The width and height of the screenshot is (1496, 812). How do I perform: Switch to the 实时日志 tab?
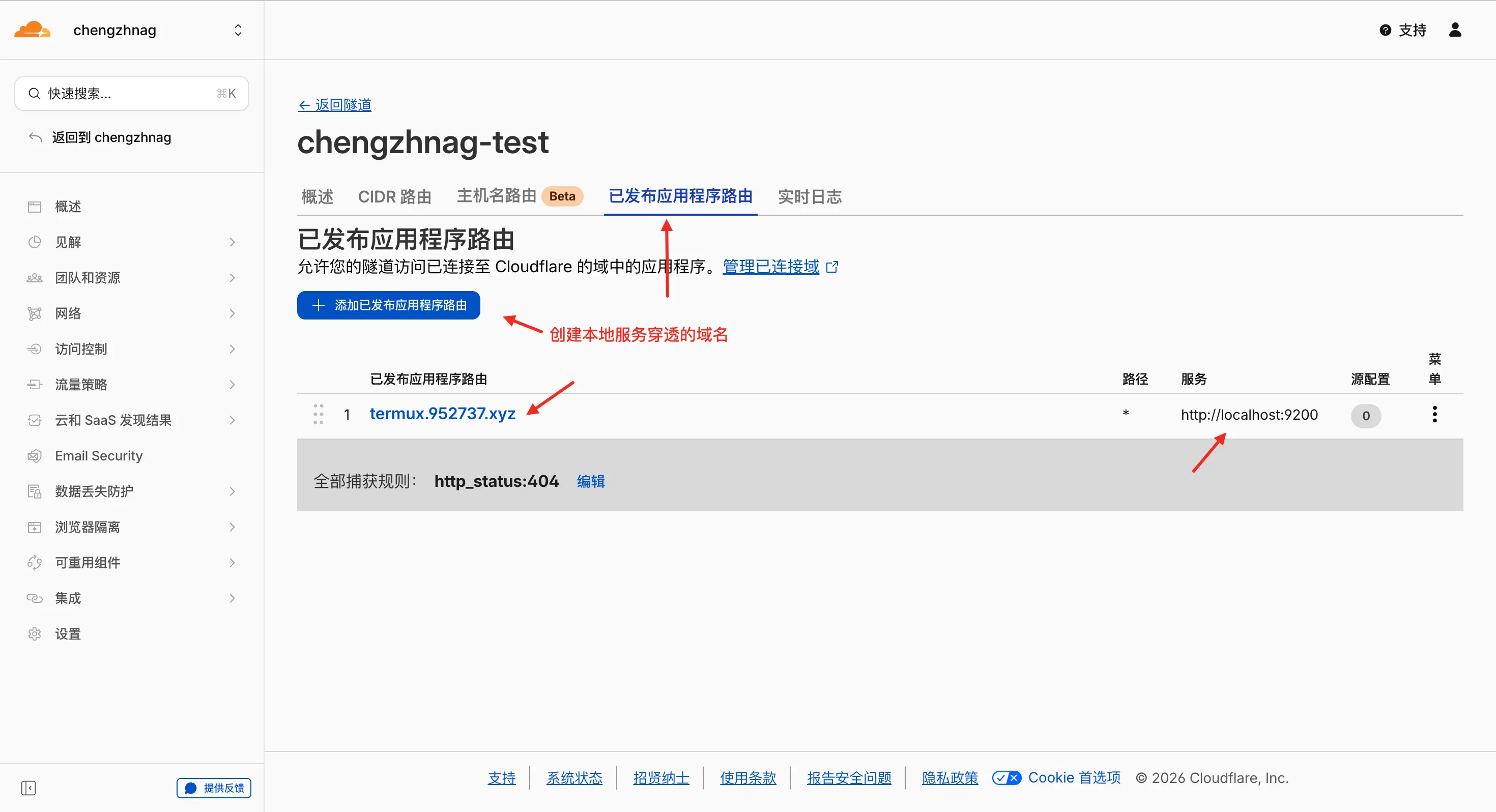coord(809,197)
